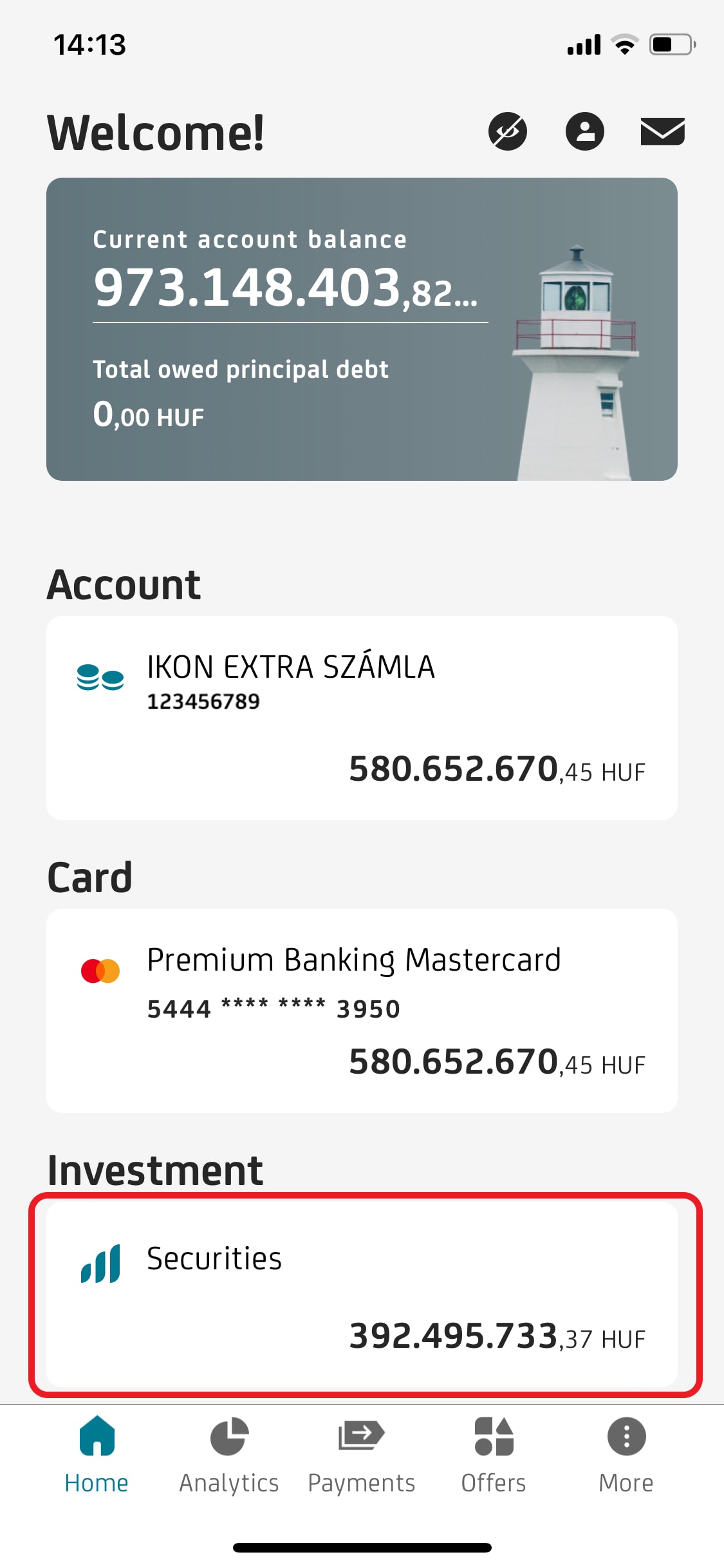Tap the Securities bar chart icon
Image resolution: width=724 pixels, height=1568 pixels.
tap(100, 1264)
